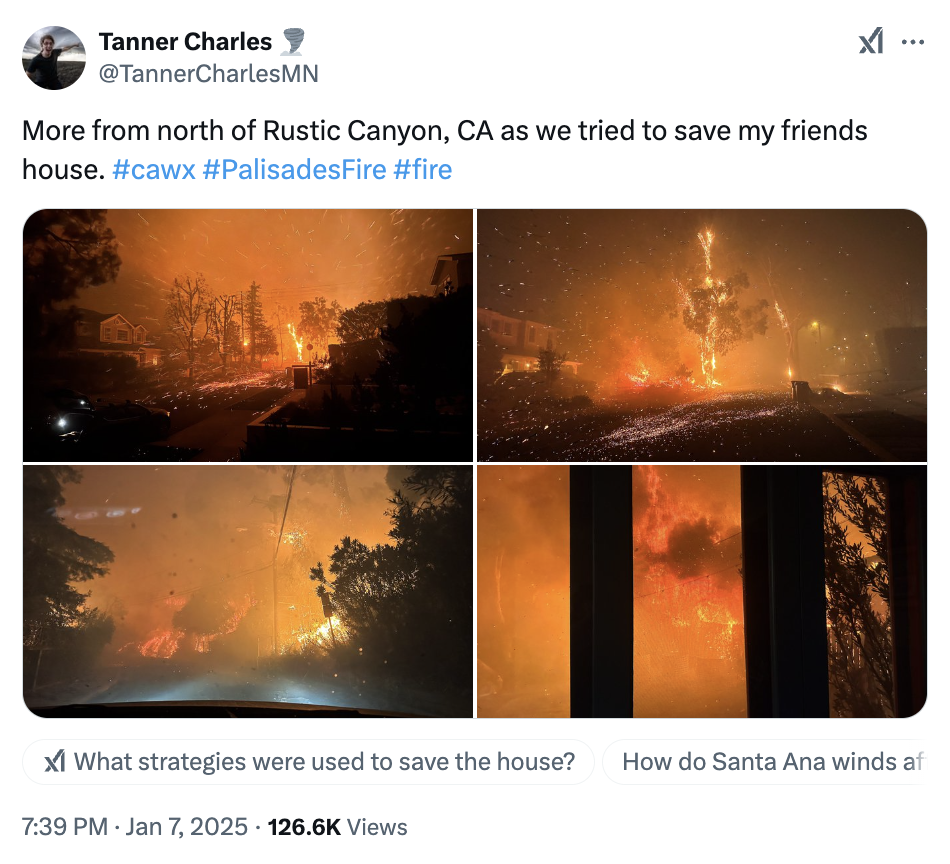Open Tanner Charles profile avatar
Viewport: 950px width, 864px height.
click(54, 58)
